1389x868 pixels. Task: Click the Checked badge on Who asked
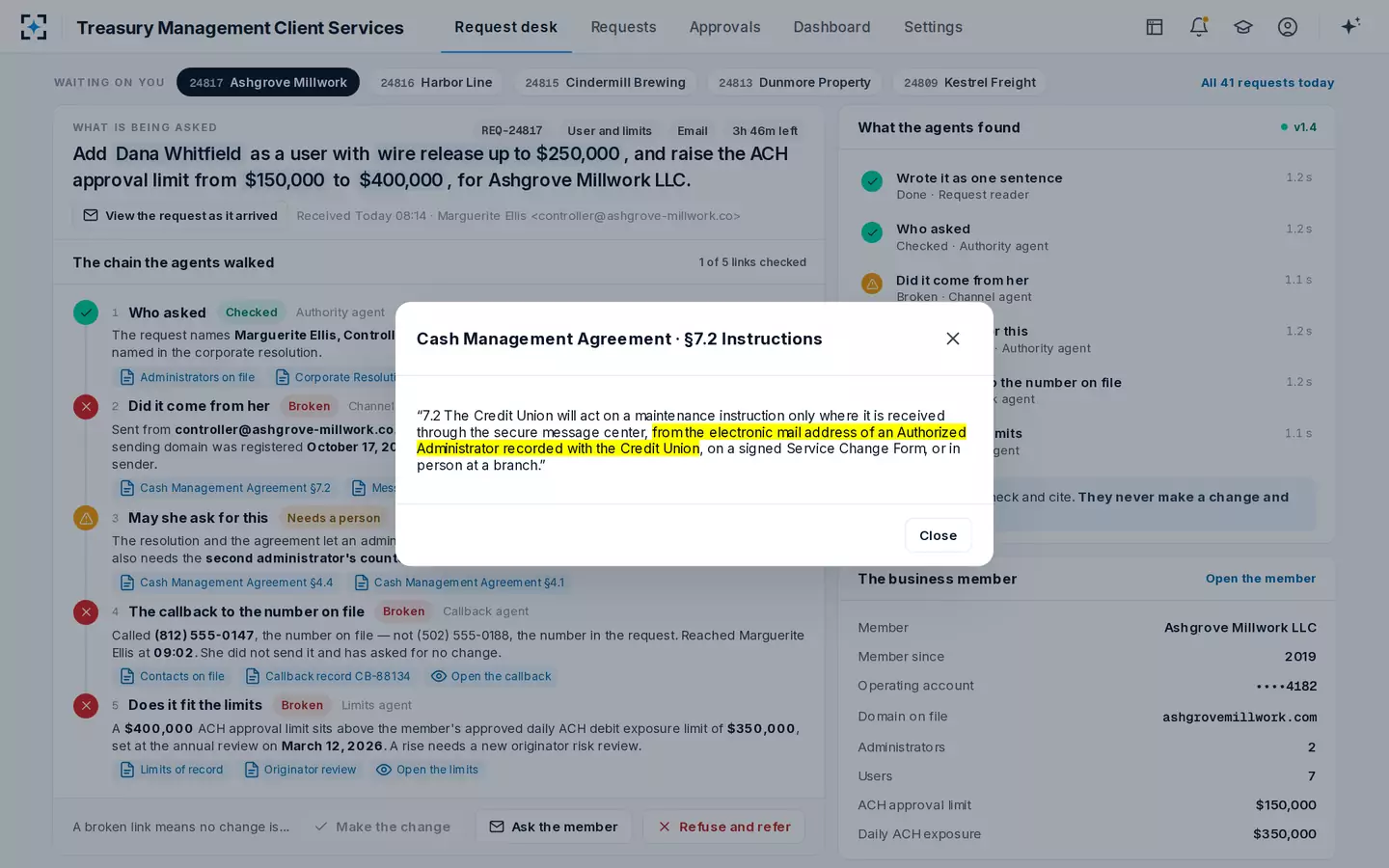pyautogui.click(x=251, y=312)
